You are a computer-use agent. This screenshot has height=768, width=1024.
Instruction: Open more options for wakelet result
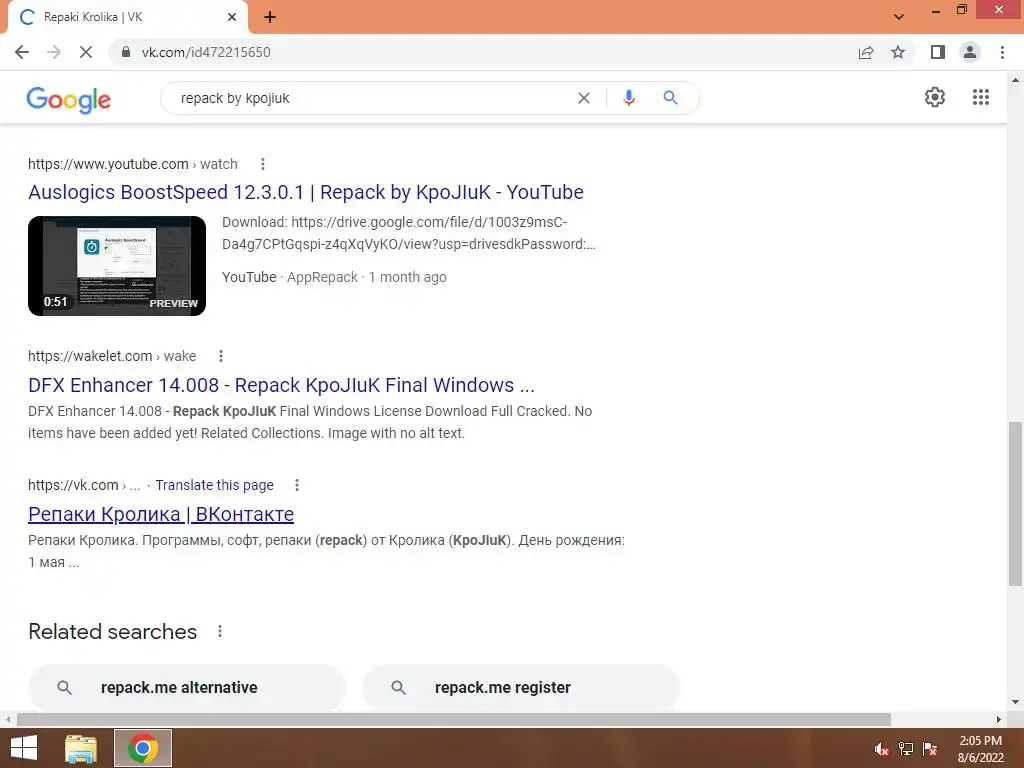[x=221, y=356]
